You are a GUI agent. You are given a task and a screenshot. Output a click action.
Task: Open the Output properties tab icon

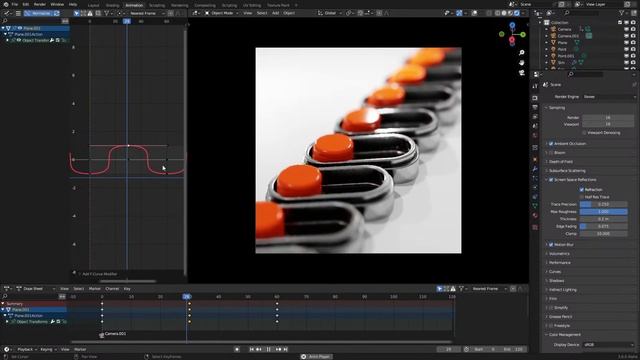pos(535,107)
